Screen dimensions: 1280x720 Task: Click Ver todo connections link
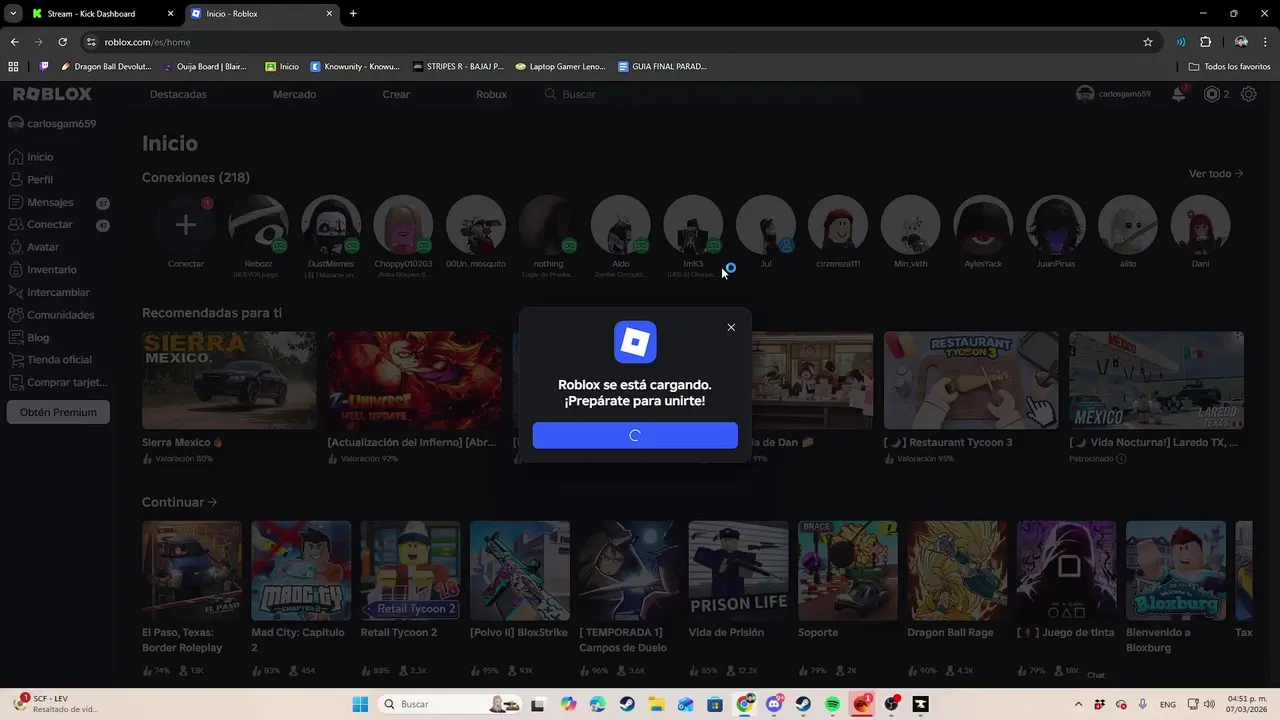click(1215, 174)
